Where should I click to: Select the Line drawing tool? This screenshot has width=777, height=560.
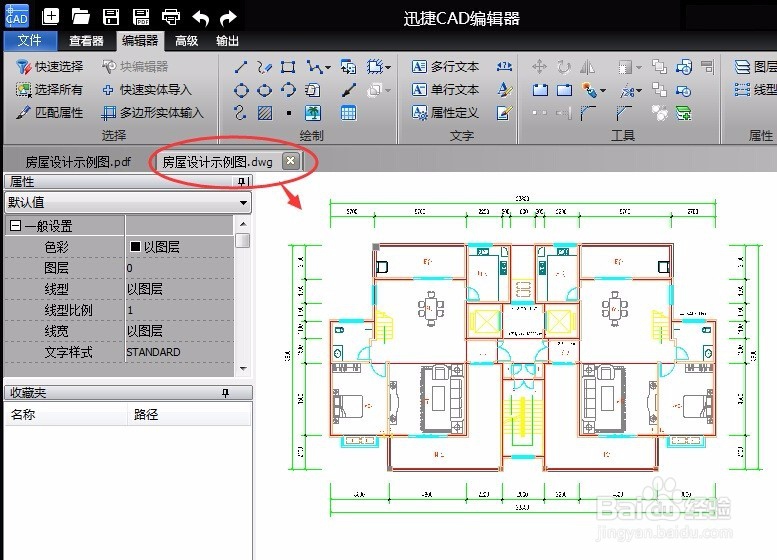point(241,67)
